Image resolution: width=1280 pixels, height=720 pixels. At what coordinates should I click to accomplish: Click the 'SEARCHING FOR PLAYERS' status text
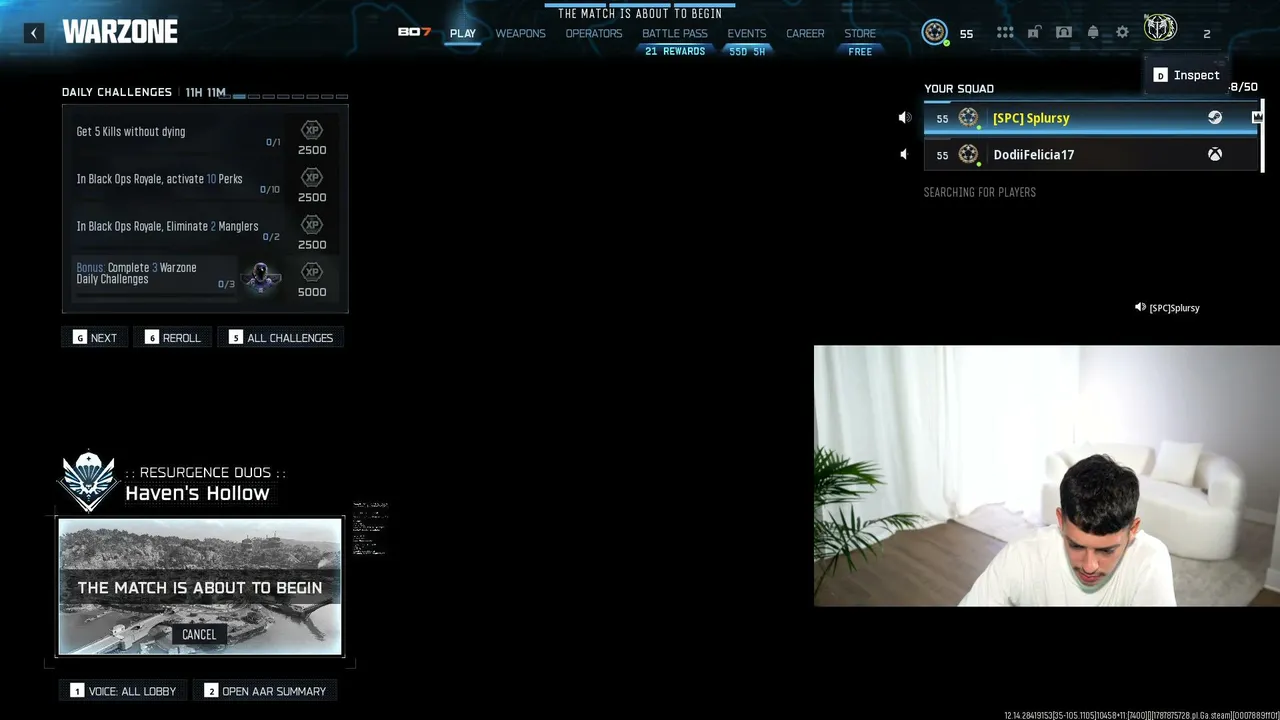click(x=980, y=192)
